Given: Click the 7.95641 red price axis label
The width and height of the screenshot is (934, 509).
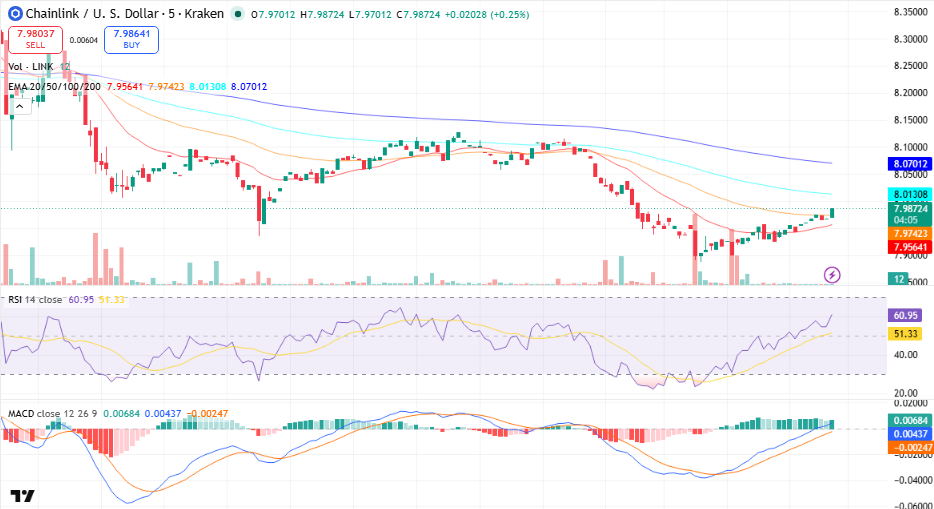Looking at the screenshot, I should (910, 247).
